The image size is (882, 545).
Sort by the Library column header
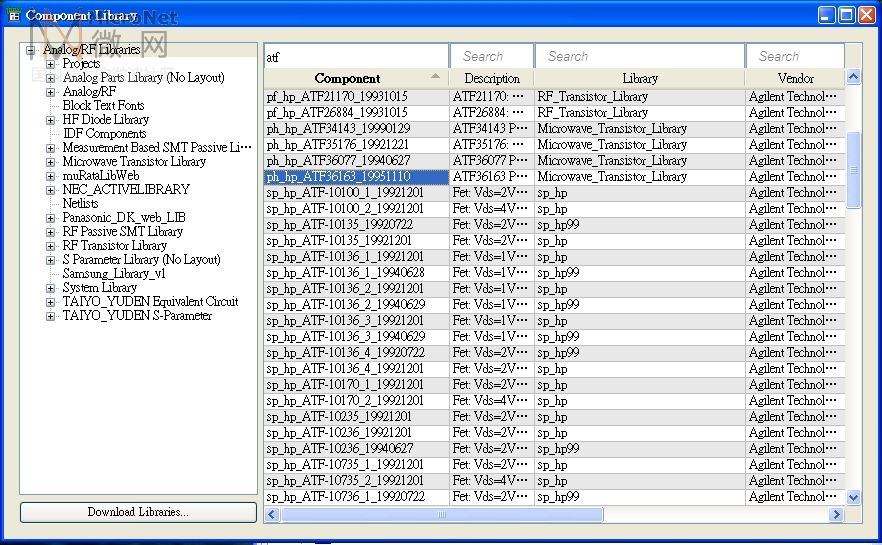coord(640,79)
